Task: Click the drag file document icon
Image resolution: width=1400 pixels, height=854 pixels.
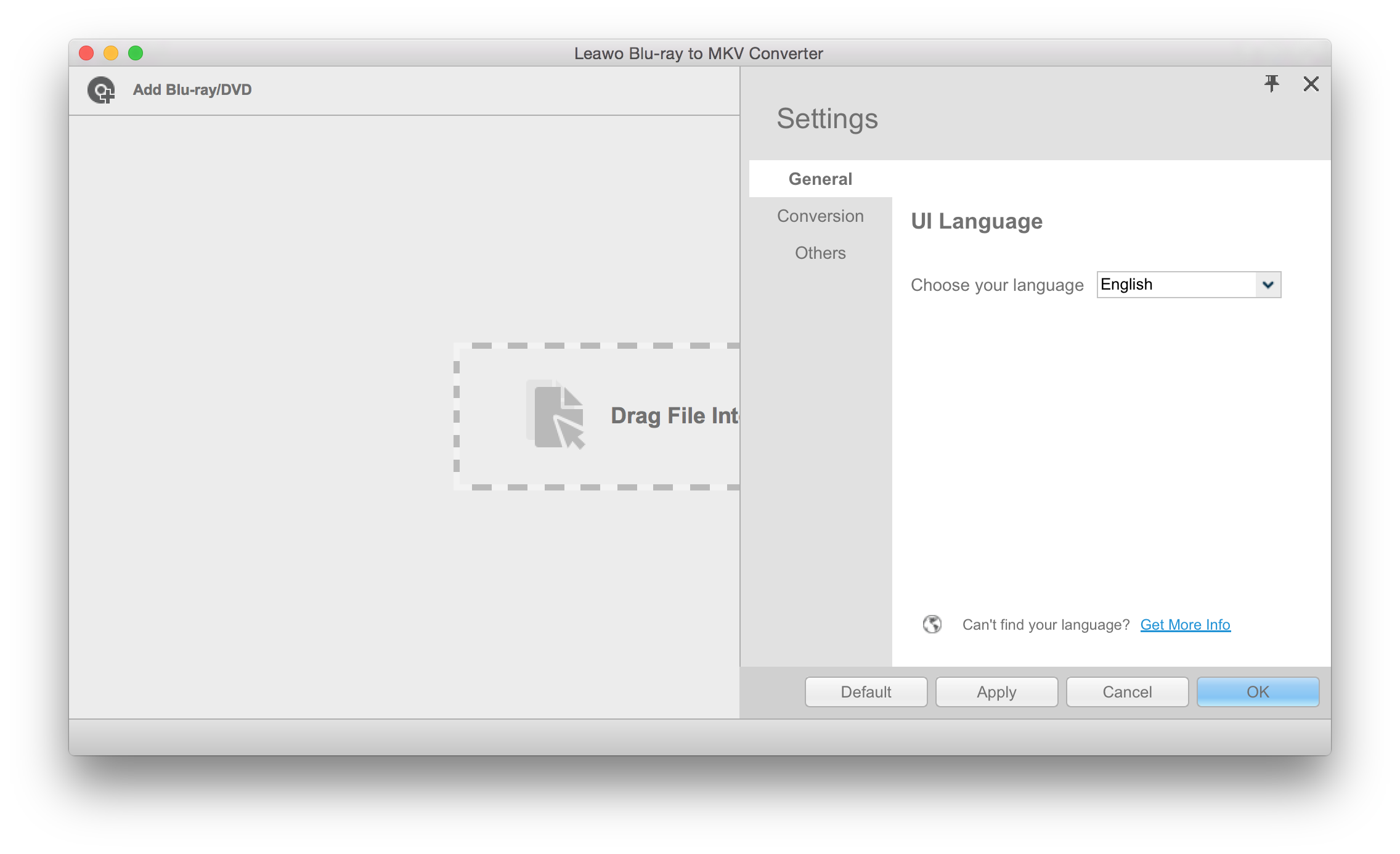Action: [556, 415]
